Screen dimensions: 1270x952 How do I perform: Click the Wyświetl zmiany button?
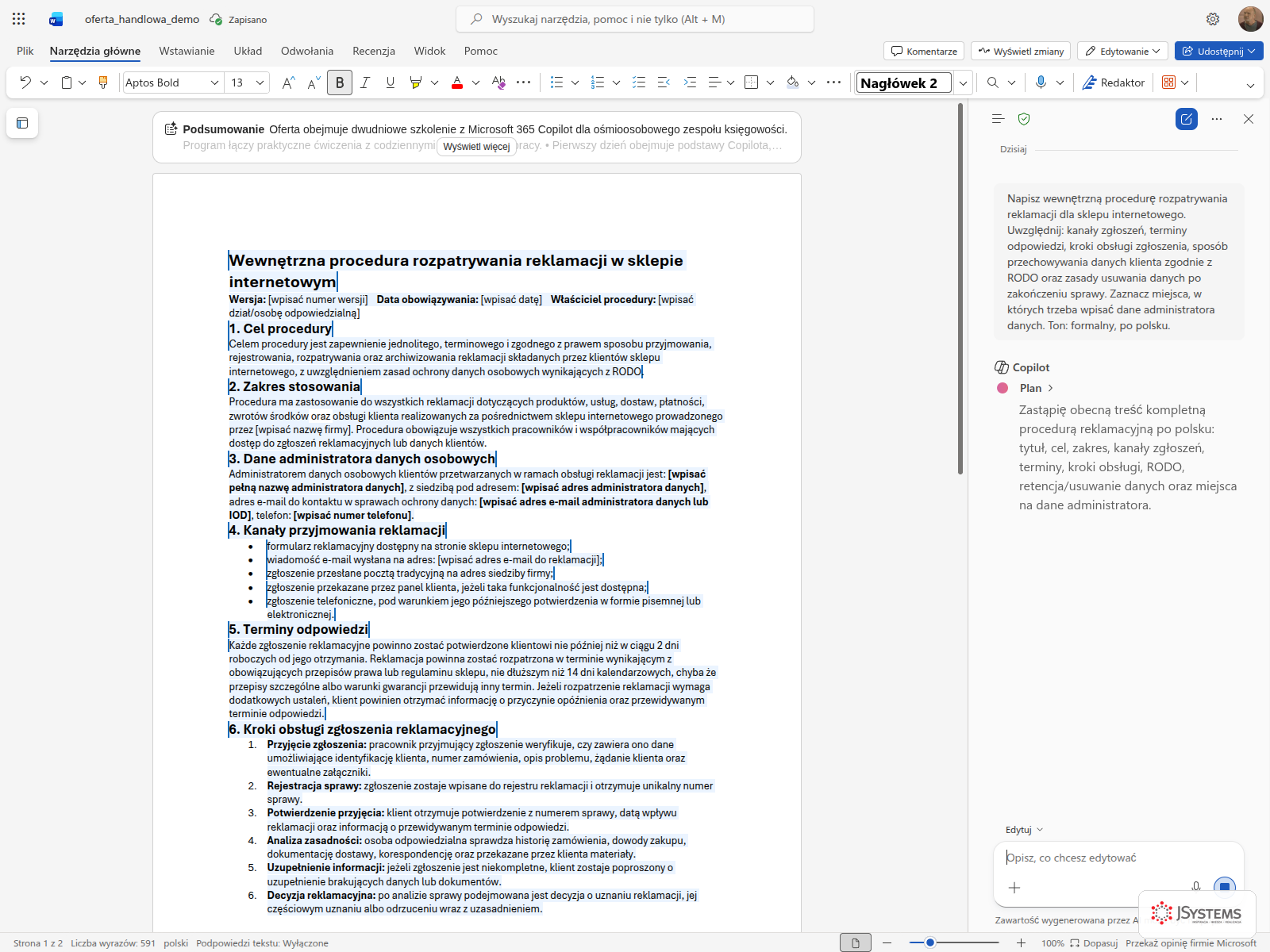tap(1021, 51)
